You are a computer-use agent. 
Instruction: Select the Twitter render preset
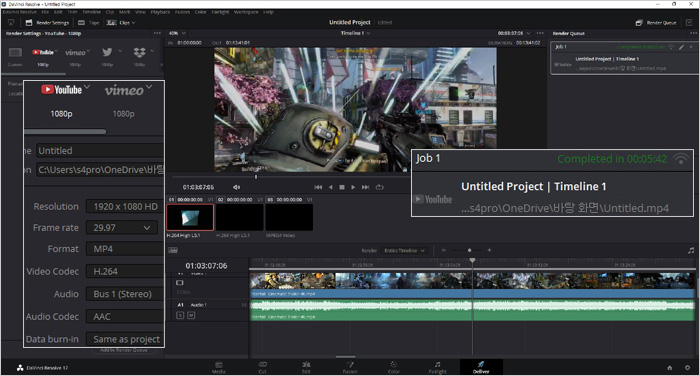(107, 52)
